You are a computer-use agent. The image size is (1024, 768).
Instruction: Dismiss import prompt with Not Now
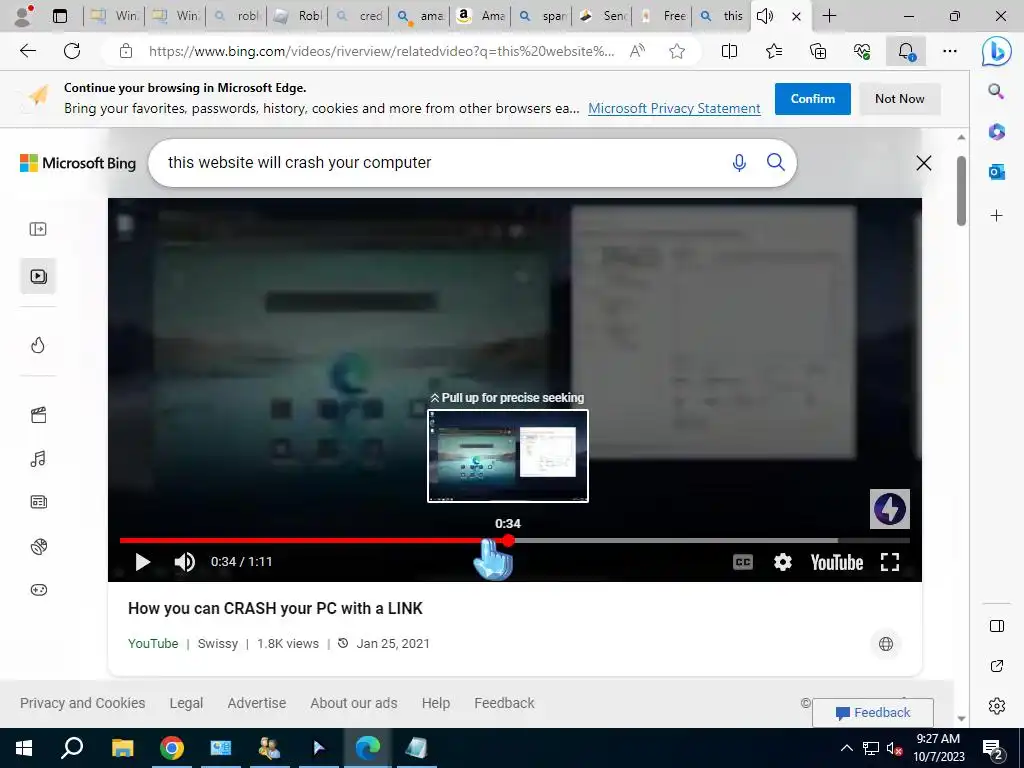pyautogui.click(x=899, y=99)
